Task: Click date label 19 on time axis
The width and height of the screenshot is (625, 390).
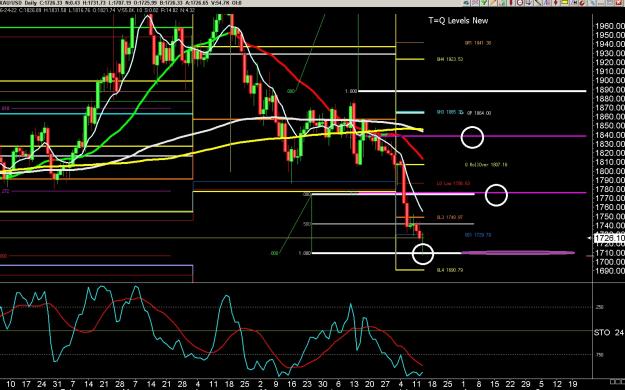Action: click(573, 384)
